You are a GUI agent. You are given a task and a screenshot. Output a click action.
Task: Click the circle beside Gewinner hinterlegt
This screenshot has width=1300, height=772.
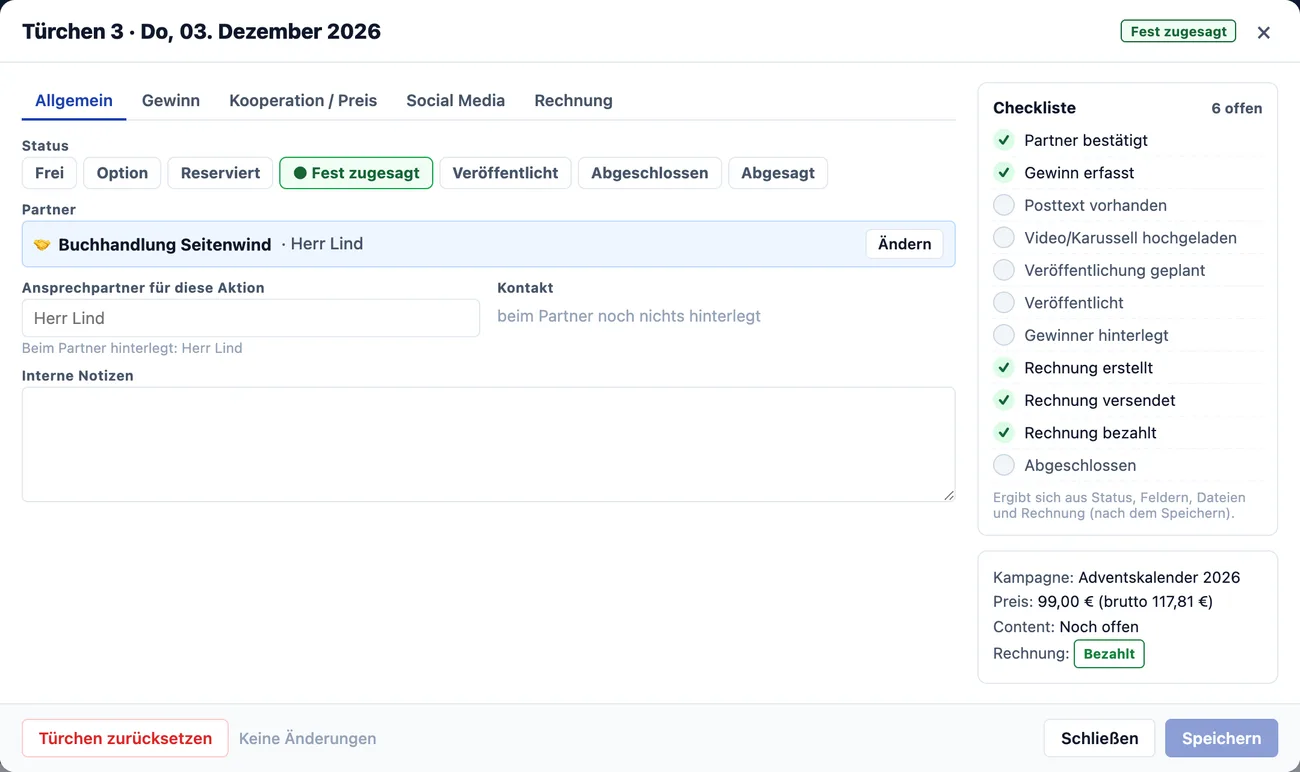click(1004, 335)
